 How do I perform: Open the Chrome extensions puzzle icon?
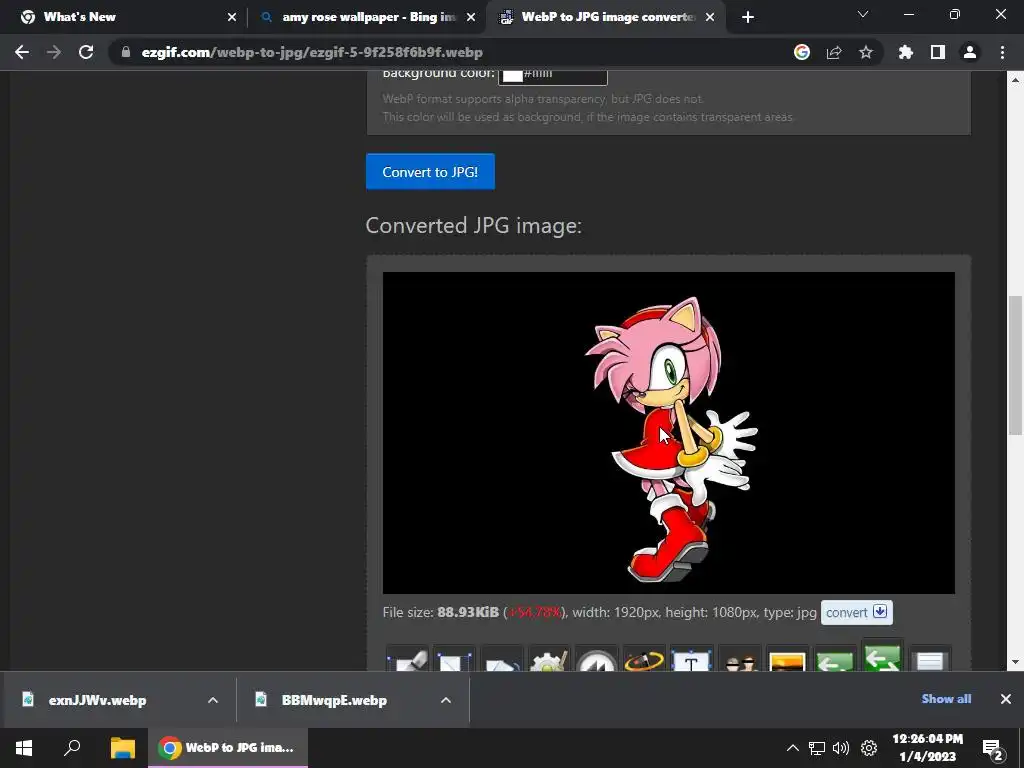coord(906,52)
